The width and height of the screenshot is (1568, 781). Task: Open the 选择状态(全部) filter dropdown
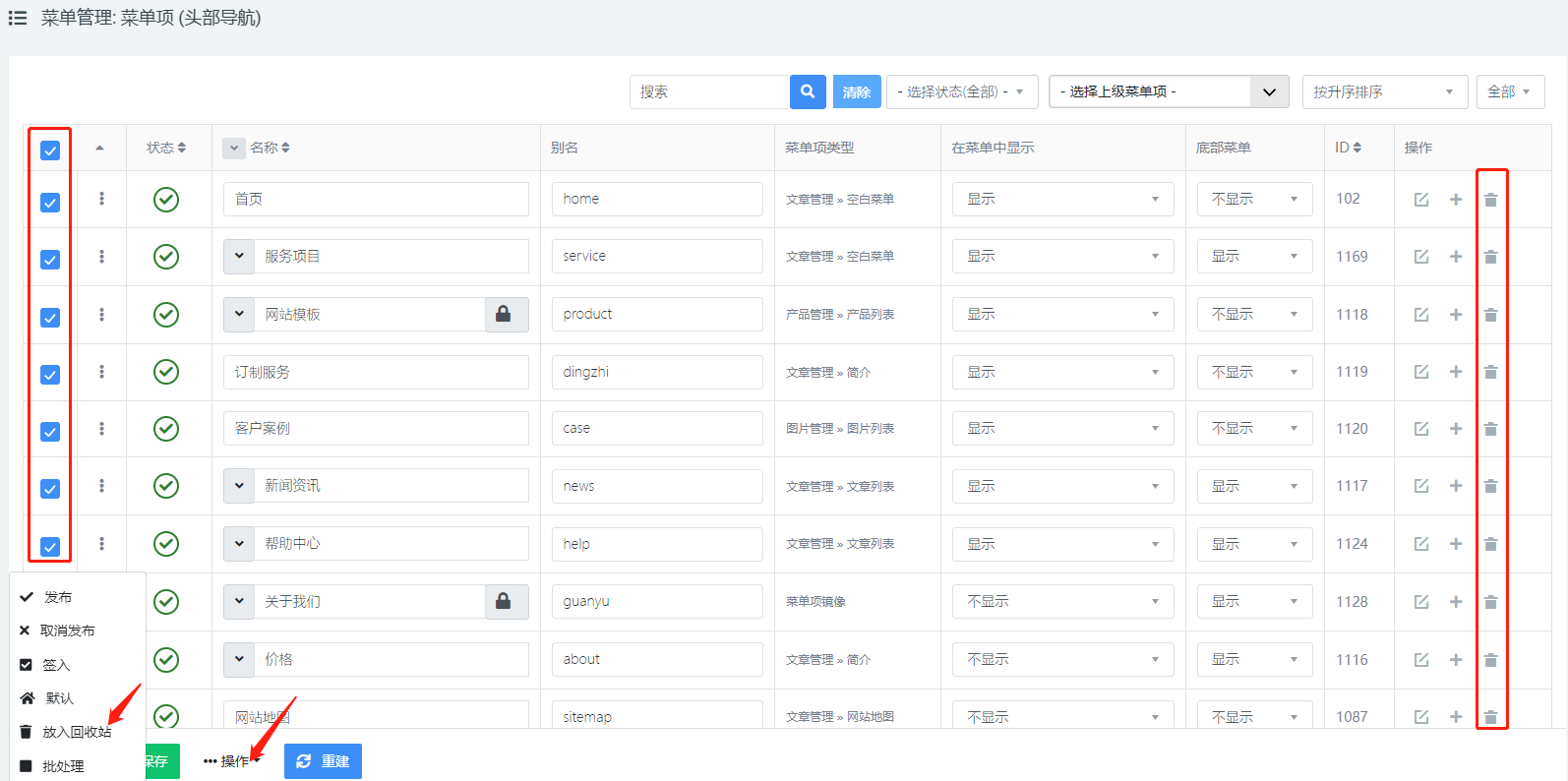click(x=961, y=91)
